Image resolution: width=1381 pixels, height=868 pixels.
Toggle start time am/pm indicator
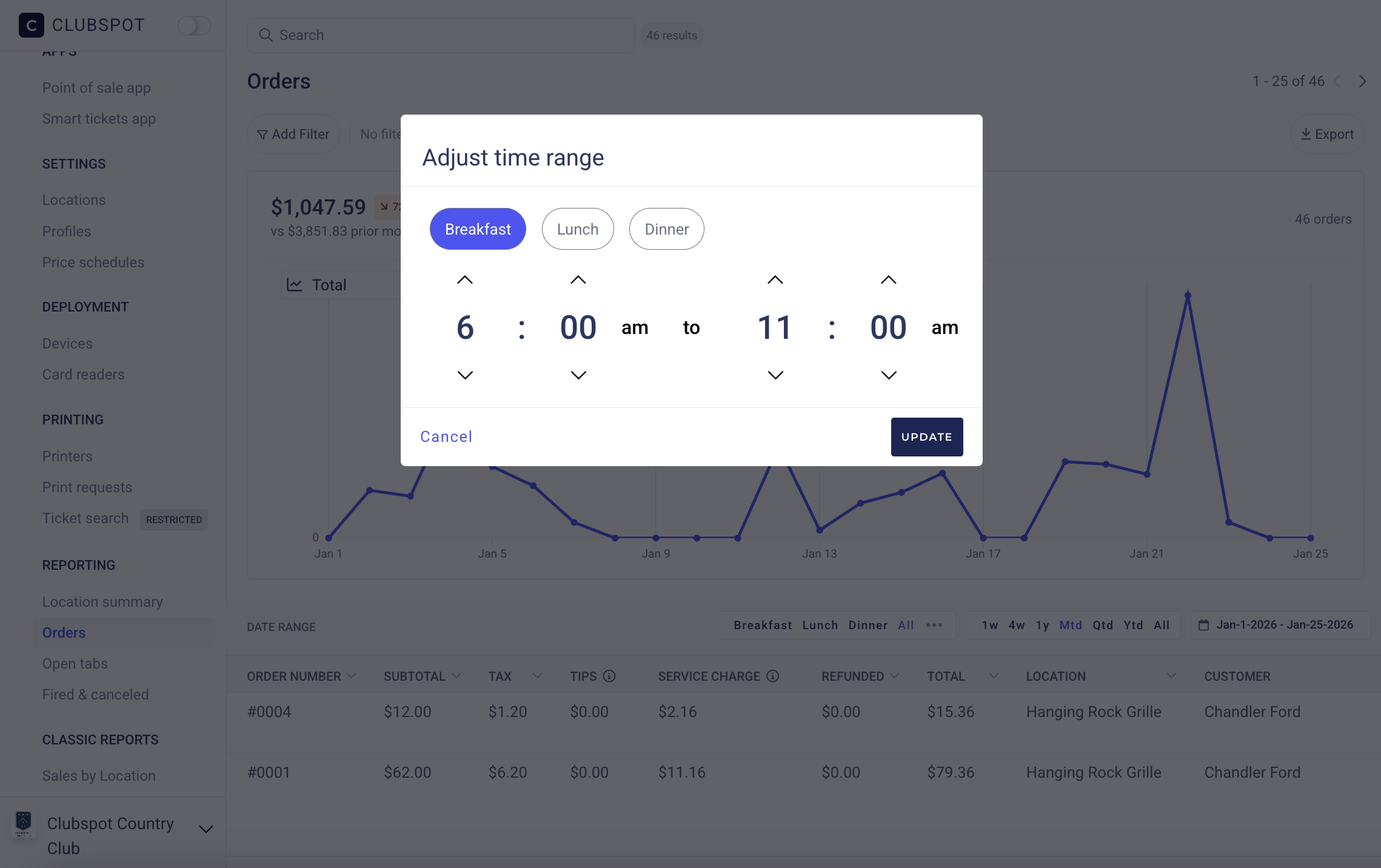coord(635,328)
